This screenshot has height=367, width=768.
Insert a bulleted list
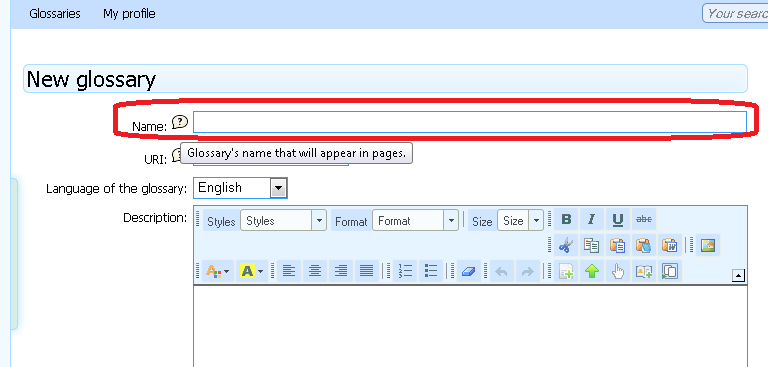[x=431, y=271]
